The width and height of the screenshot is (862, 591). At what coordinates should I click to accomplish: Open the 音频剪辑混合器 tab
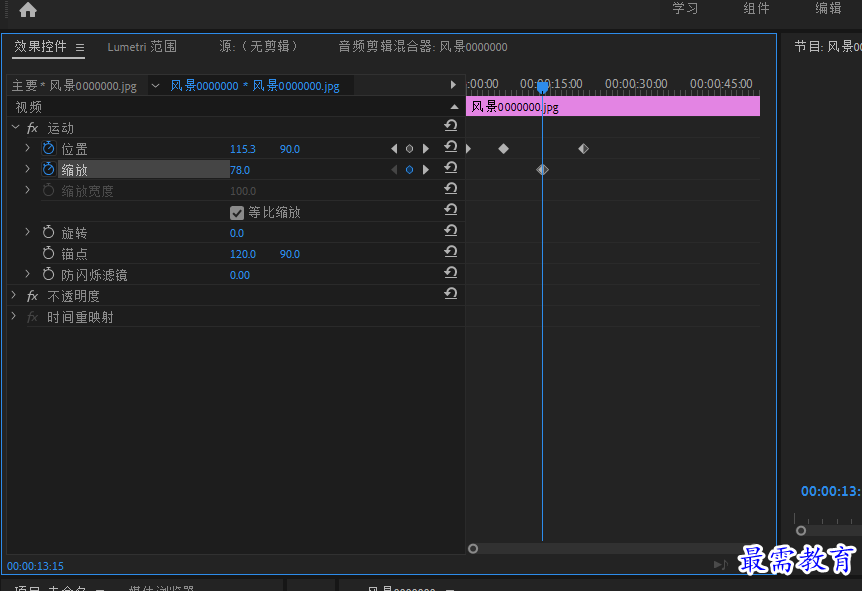tap(422, 47)
